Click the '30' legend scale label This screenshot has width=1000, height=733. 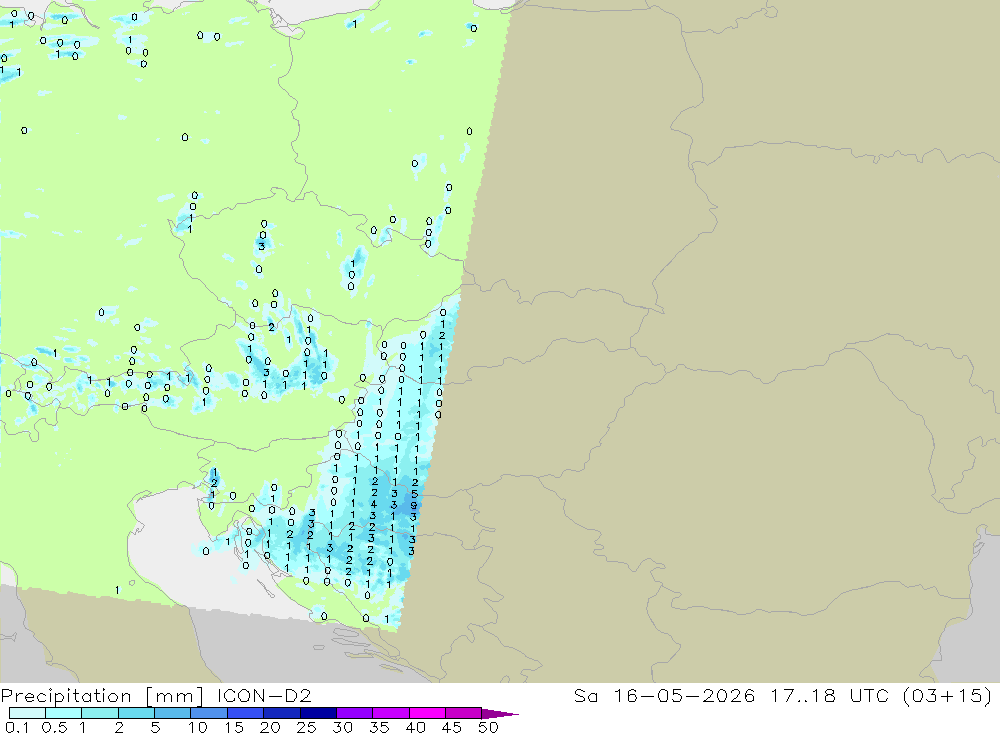342,727
